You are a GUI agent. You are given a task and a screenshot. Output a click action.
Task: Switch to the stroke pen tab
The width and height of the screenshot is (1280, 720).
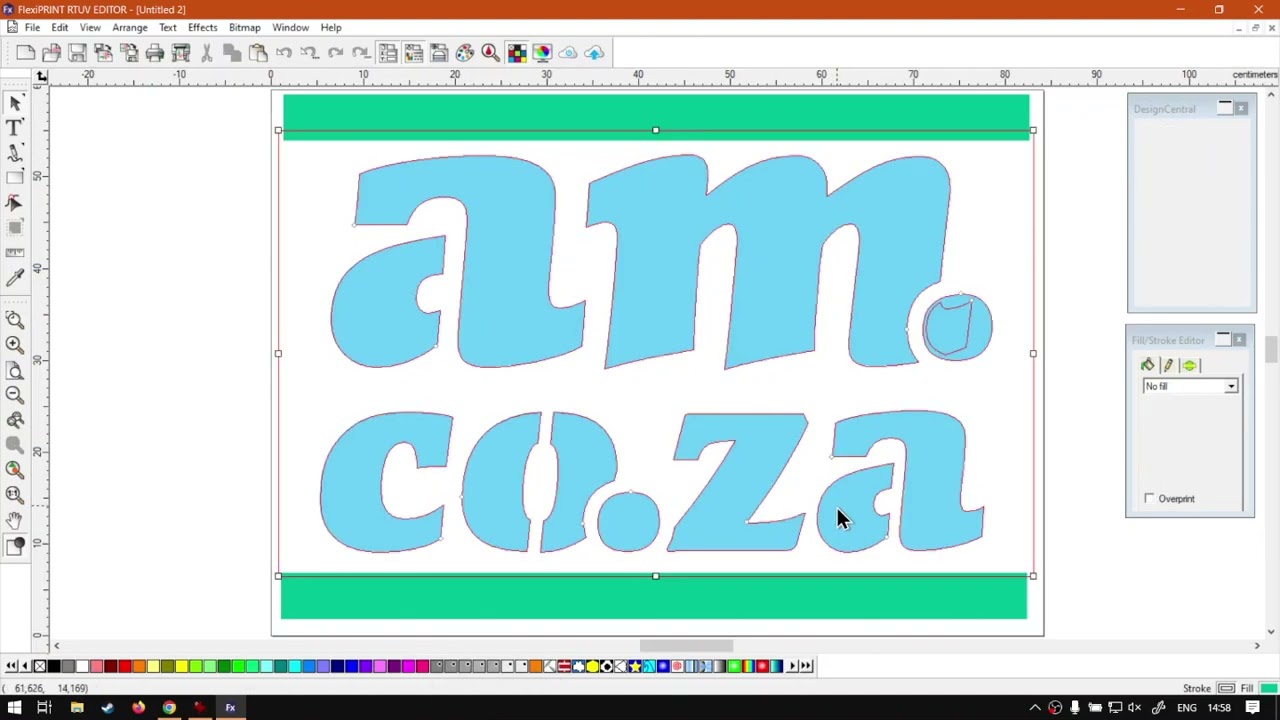1168,365
